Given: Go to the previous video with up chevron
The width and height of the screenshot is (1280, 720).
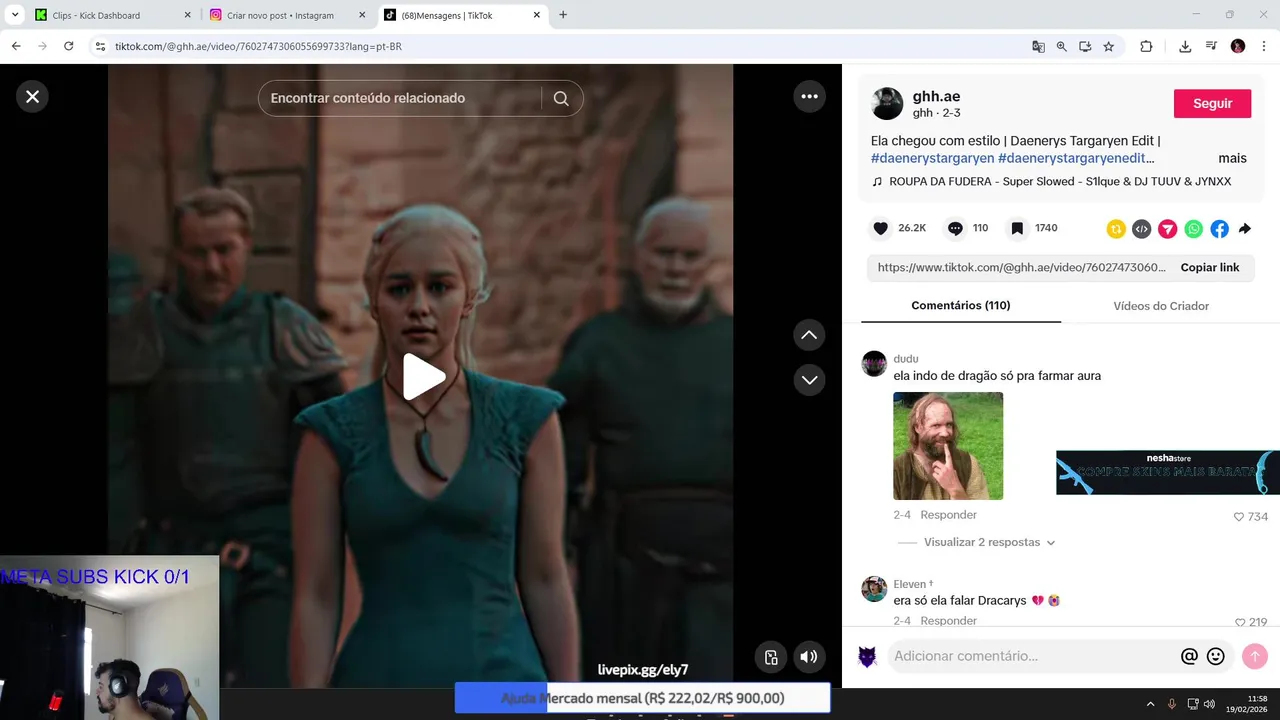Looking at the screenshot, I should (x=809, y=335).
